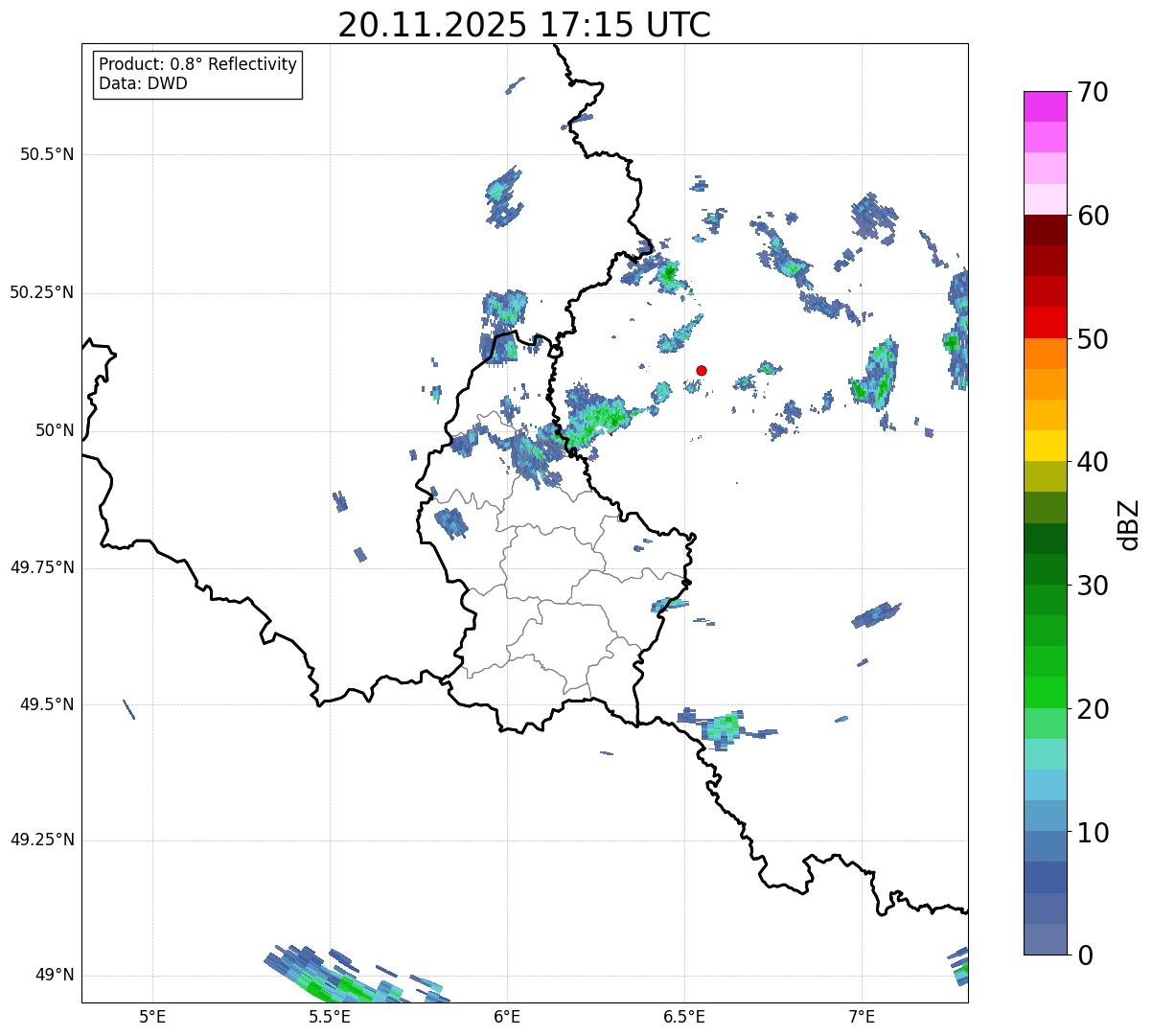The image size is (1152, 1036).
Task: Click the colorbar tick label '20'
Action: coord(1093,709)
